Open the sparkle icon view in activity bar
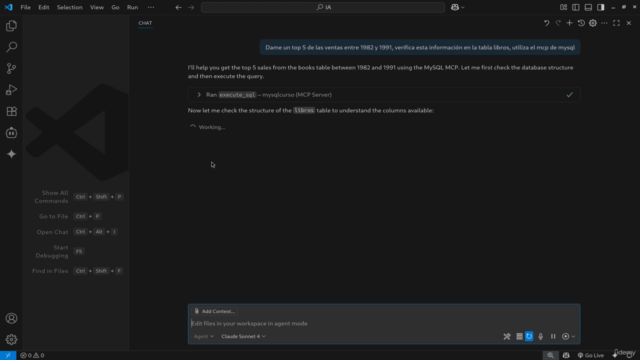640x360 pixels. (11, 154)
